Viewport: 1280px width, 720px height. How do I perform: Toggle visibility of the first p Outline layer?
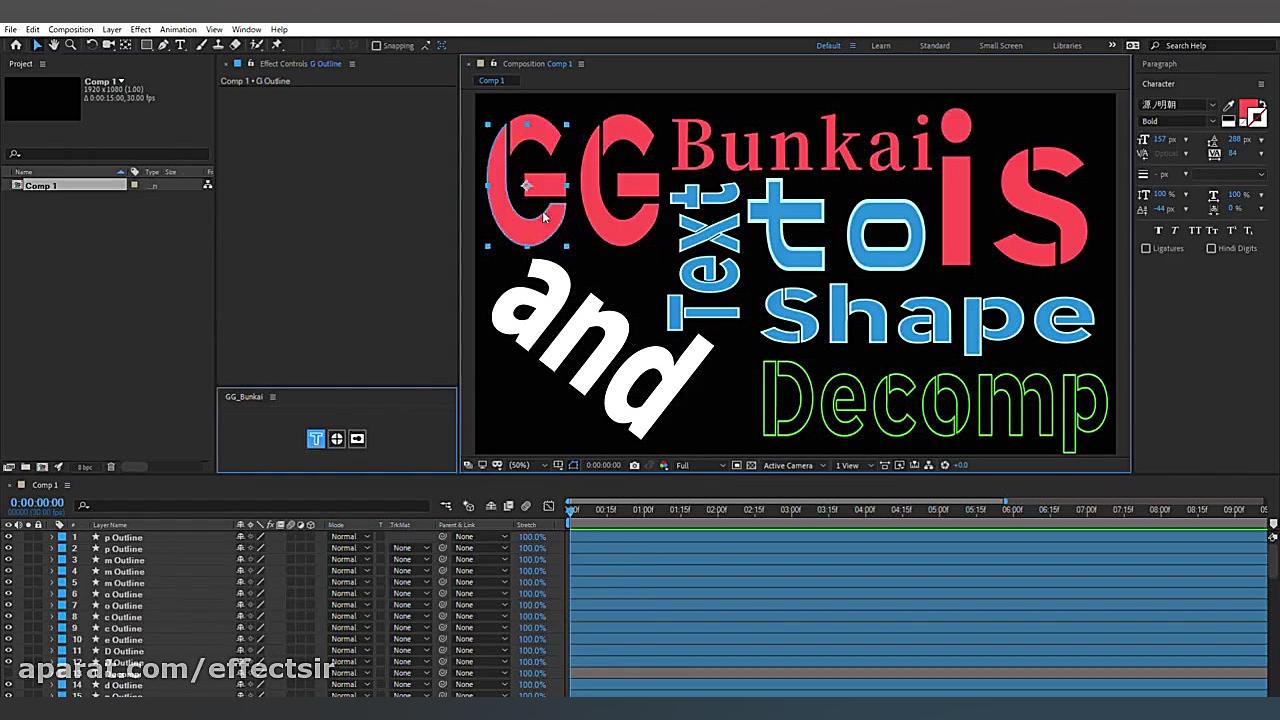tap(7, 537)
